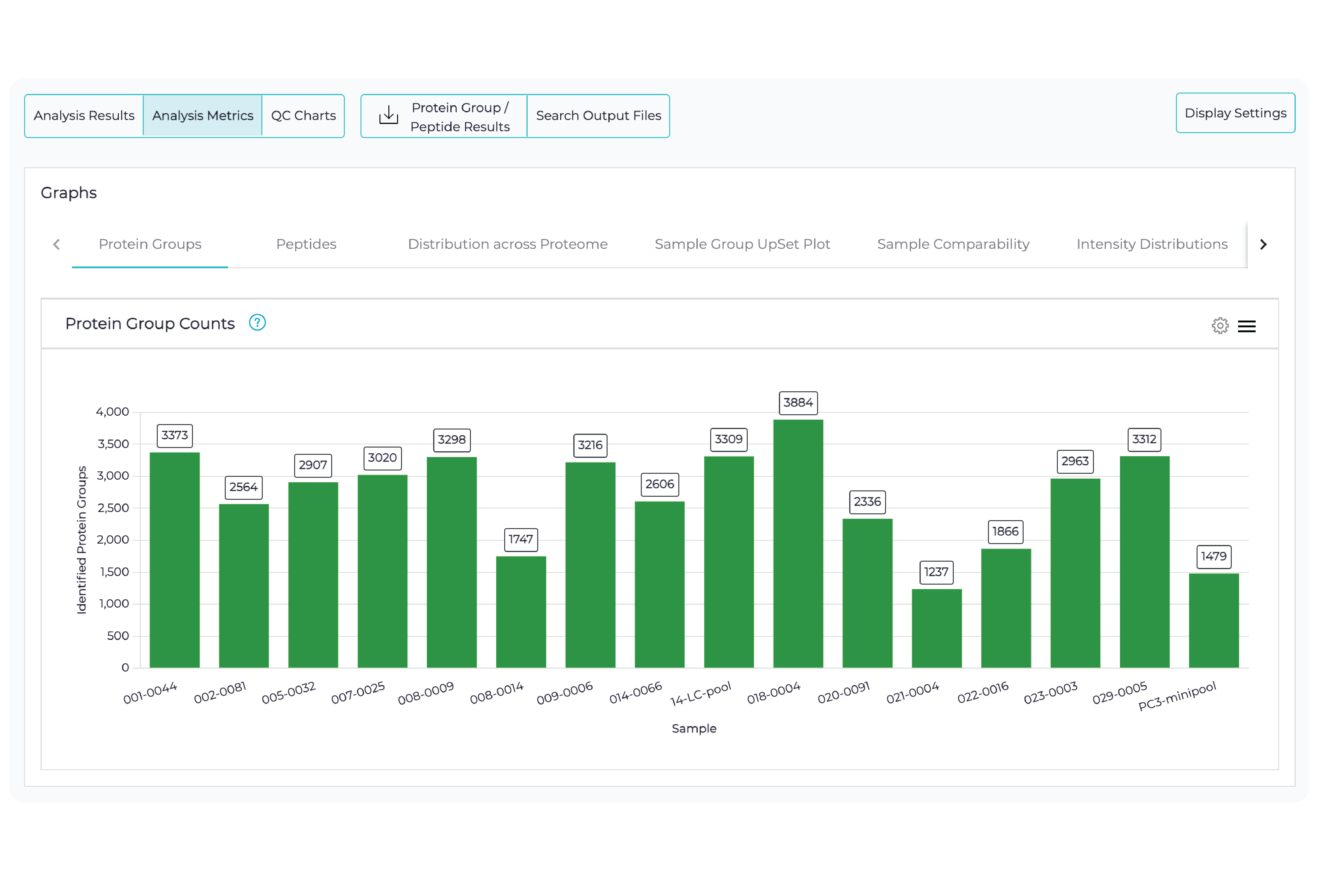Open Distribution across Proteome tab
The width and height of the screenshot is (1333, 896).
point(508,245)
